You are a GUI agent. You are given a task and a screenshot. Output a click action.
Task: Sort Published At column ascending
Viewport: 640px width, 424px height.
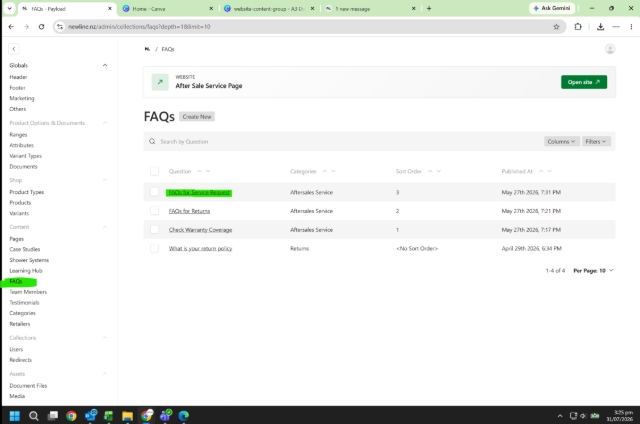click(x=541, y=171)
